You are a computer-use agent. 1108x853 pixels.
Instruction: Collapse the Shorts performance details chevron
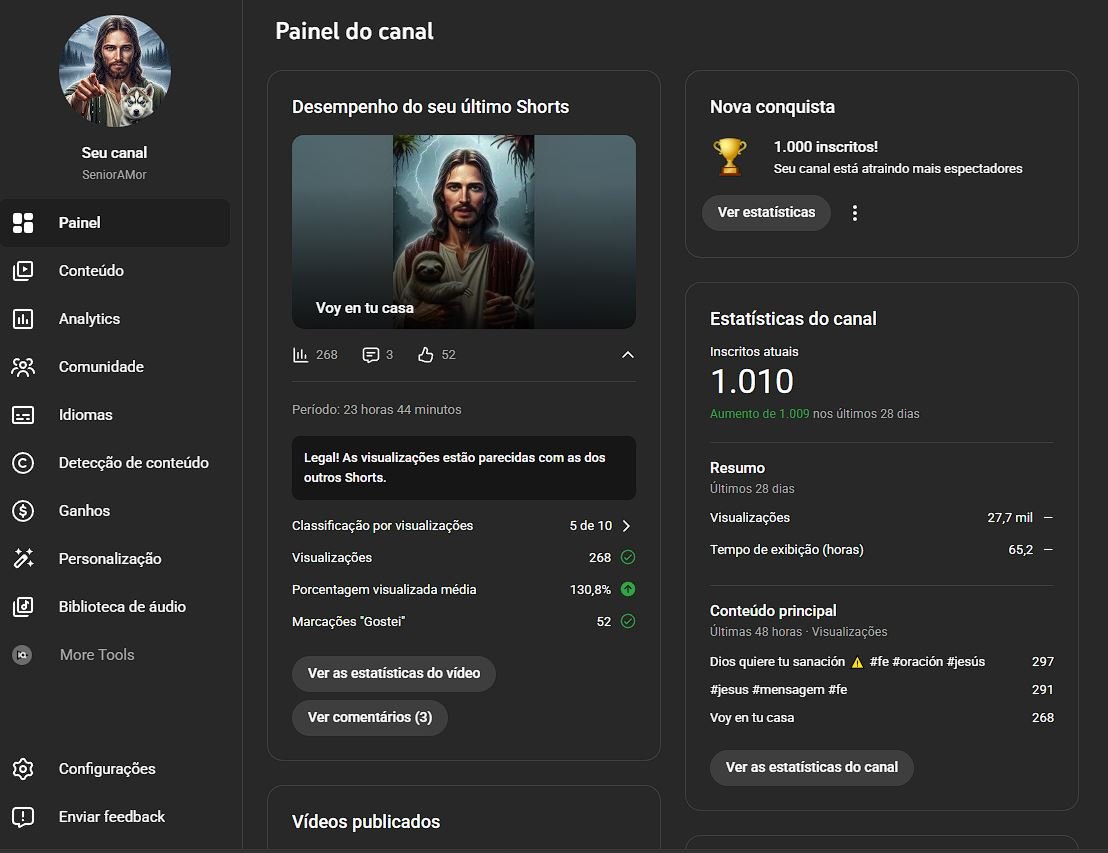(627, 355)
